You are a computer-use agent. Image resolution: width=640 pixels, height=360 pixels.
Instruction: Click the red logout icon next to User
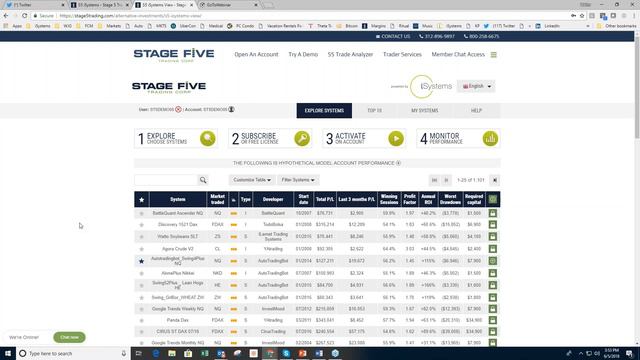pos(178,109)
